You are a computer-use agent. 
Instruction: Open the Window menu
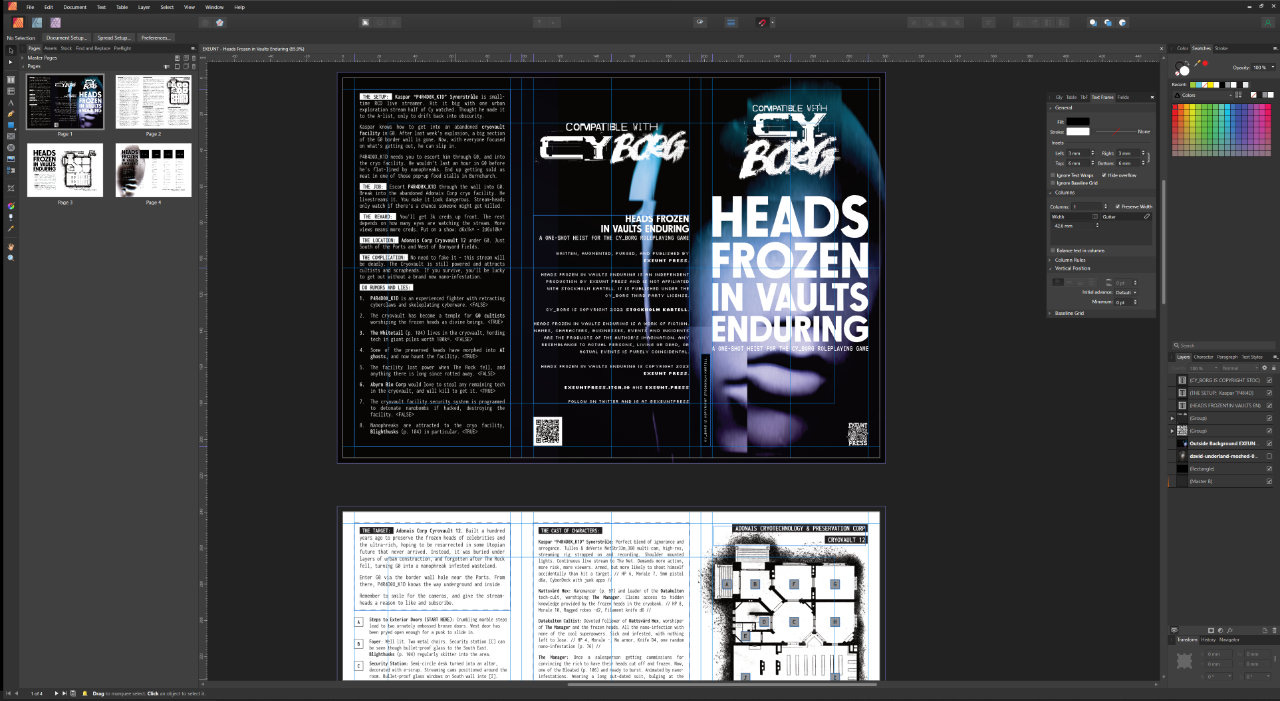click(x=214, y=7)
